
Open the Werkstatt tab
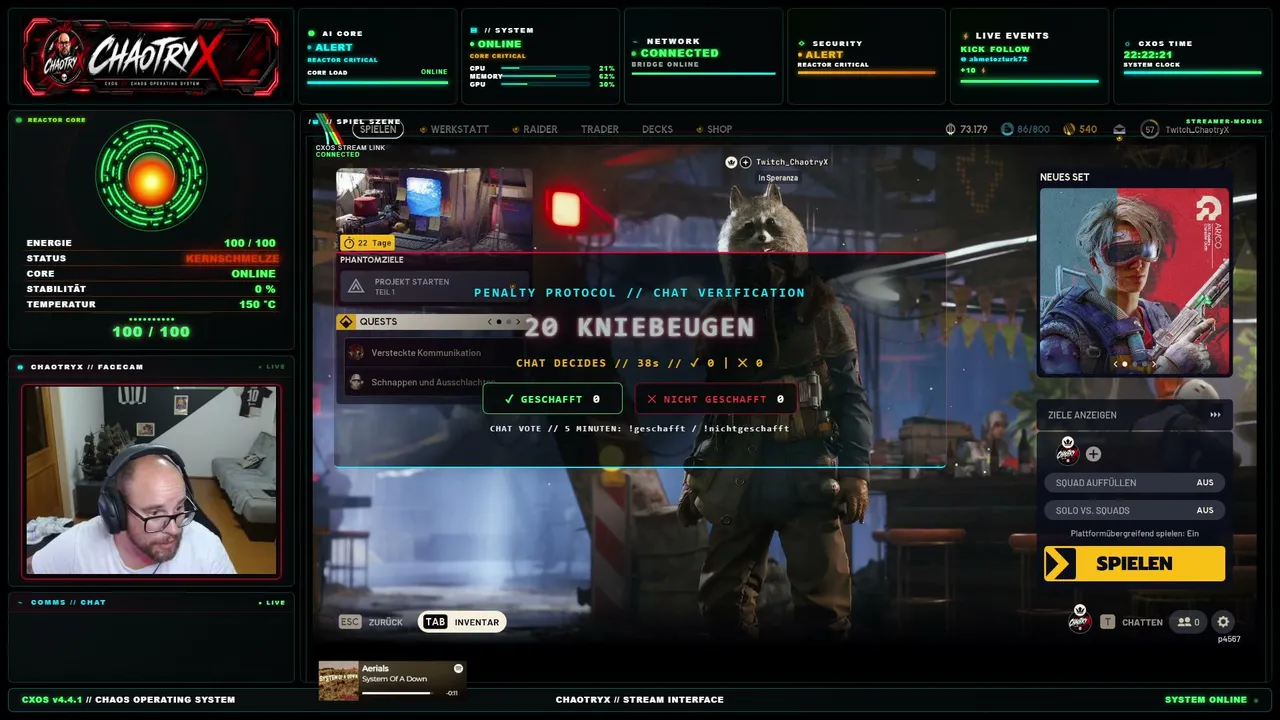click(460, 129)
